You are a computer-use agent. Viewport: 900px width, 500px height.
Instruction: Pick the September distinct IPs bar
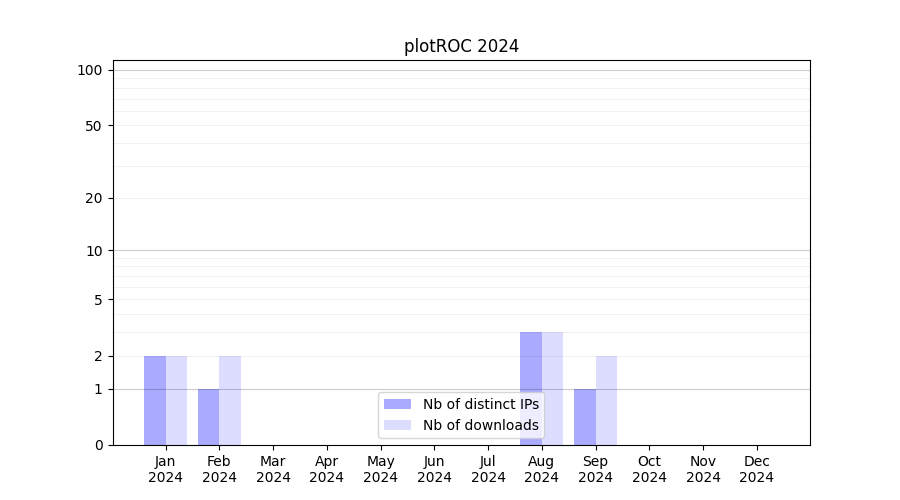pos(585,417)
